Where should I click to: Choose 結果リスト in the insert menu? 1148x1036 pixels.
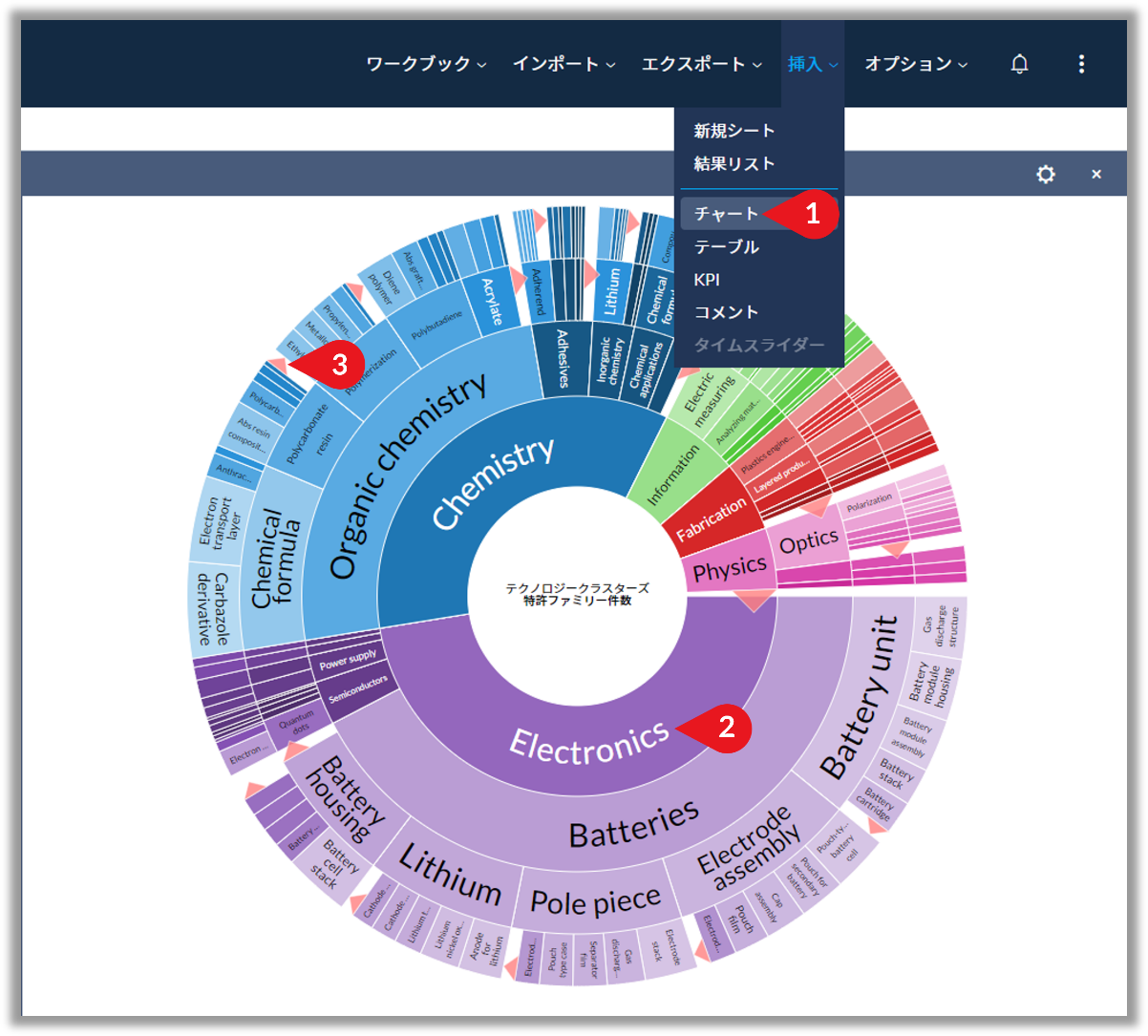click(734, 163)
